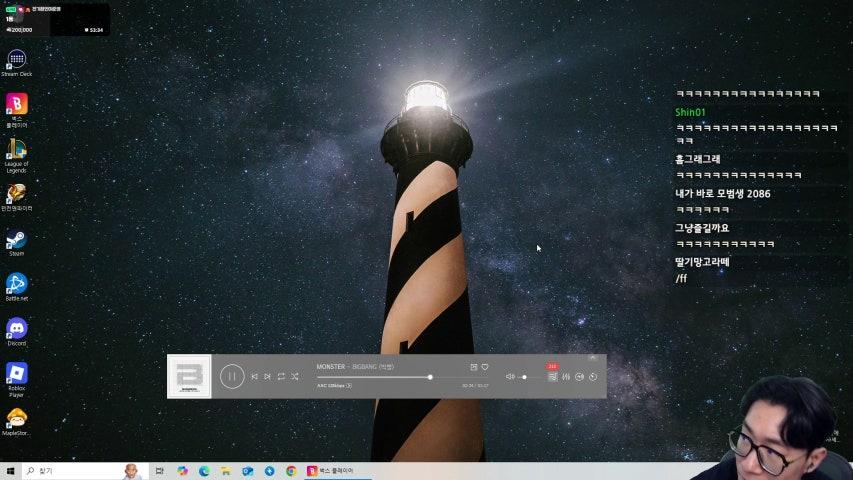Click the MONSTER song title
853x480 pixels.
click(331, 367)
